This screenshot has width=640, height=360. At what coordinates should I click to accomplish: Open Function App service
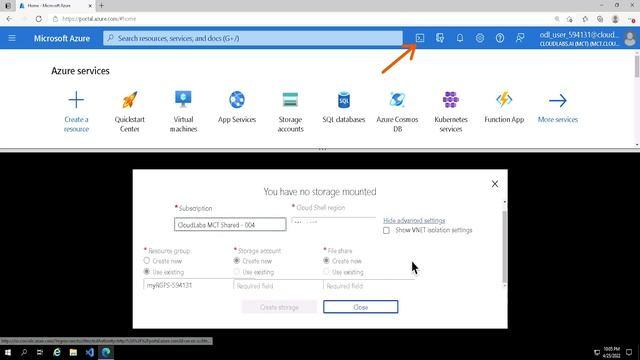tap(504, 107)
